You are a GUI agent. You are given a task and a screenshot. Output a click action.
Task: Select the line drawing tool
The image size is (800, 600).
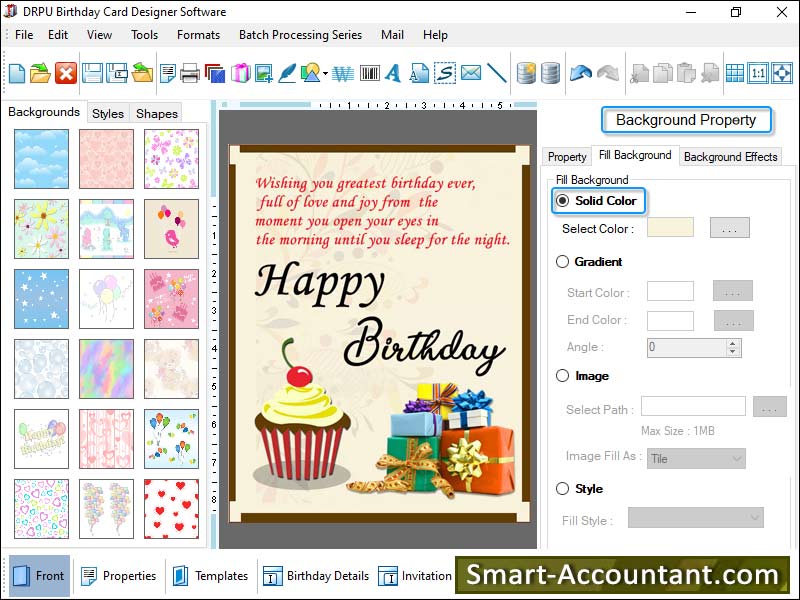(x=496, y=73)
